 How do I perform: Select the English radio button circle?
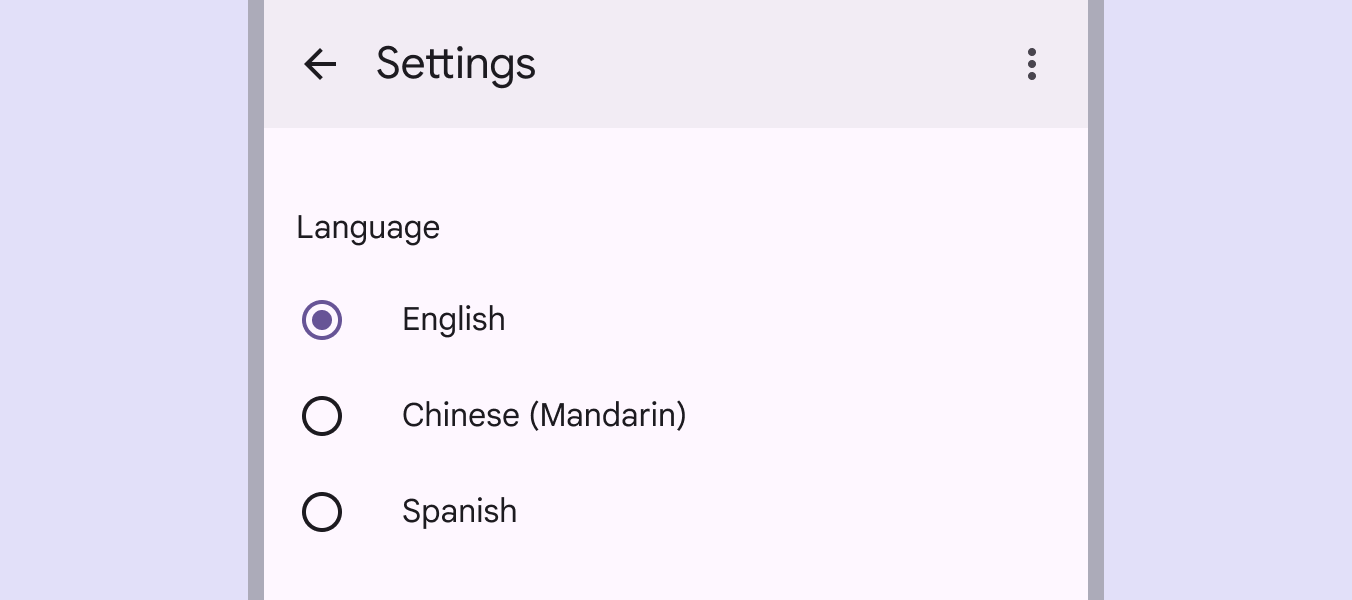(322, 320)
